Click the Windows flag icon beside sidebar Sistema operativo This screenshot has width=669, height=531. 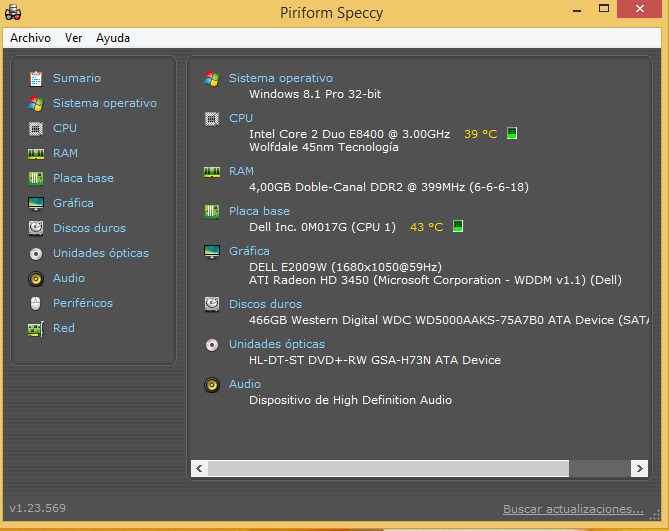tap(36, 104)
